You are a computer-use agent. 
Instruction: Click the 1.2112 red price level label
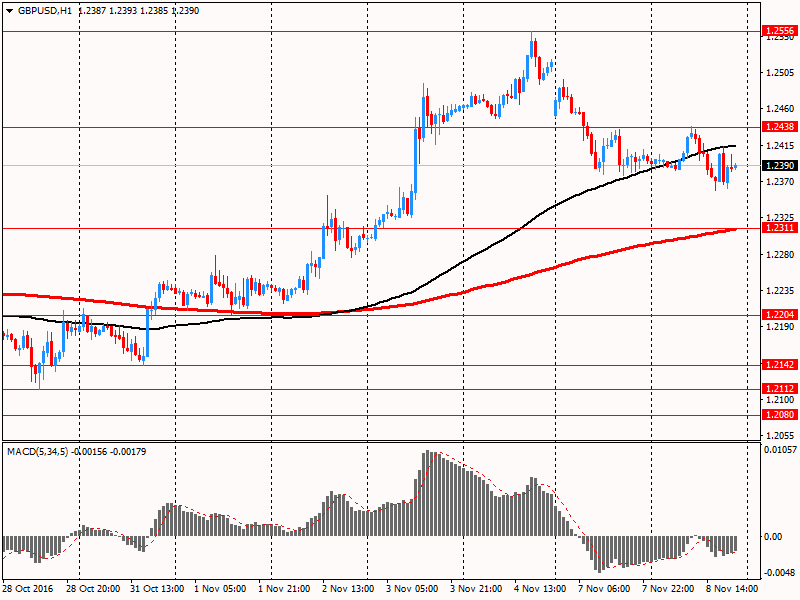(x=780, y=388)
